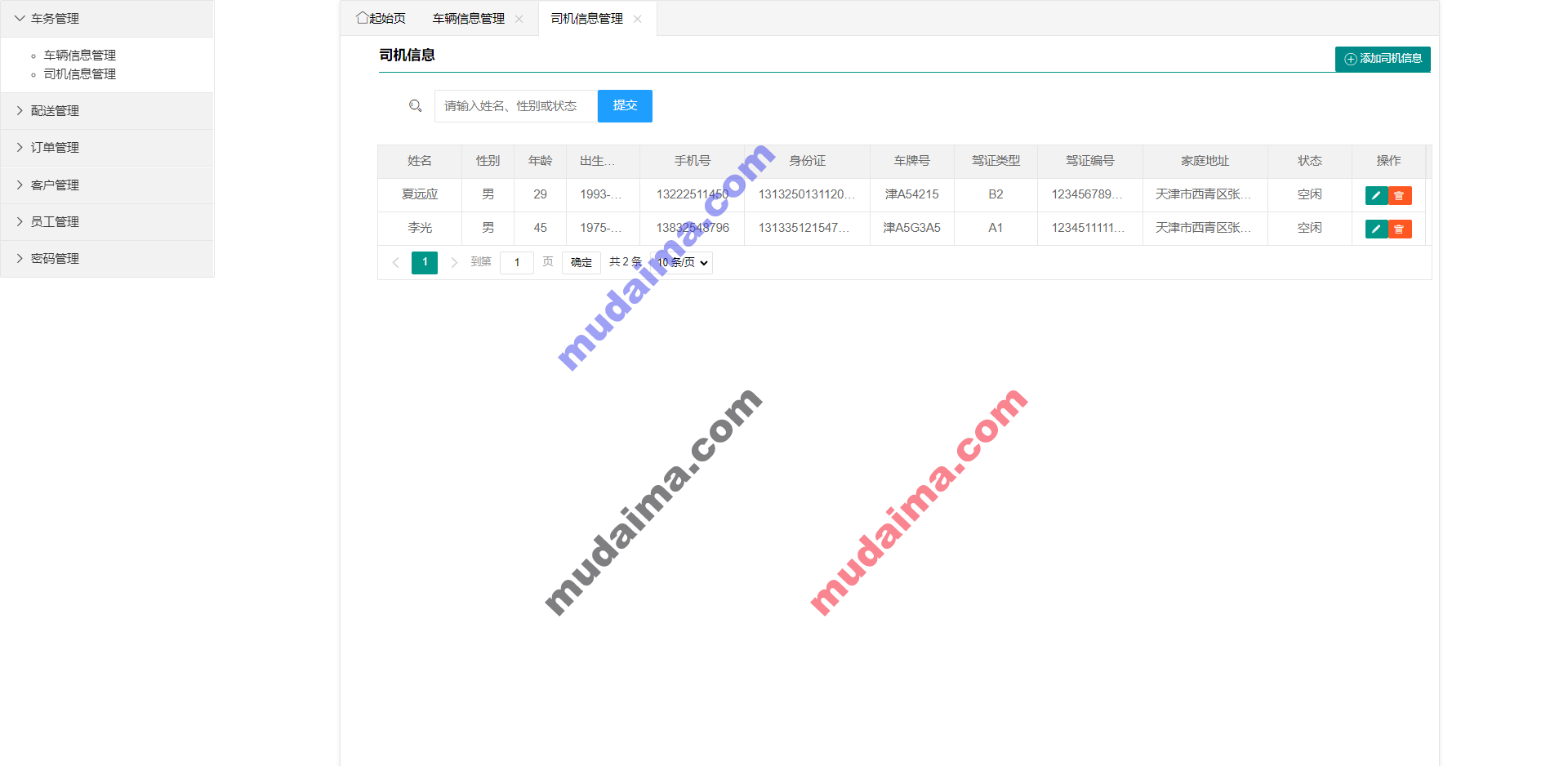Click the 驾证类型 column header

click(x=996, y=162)
